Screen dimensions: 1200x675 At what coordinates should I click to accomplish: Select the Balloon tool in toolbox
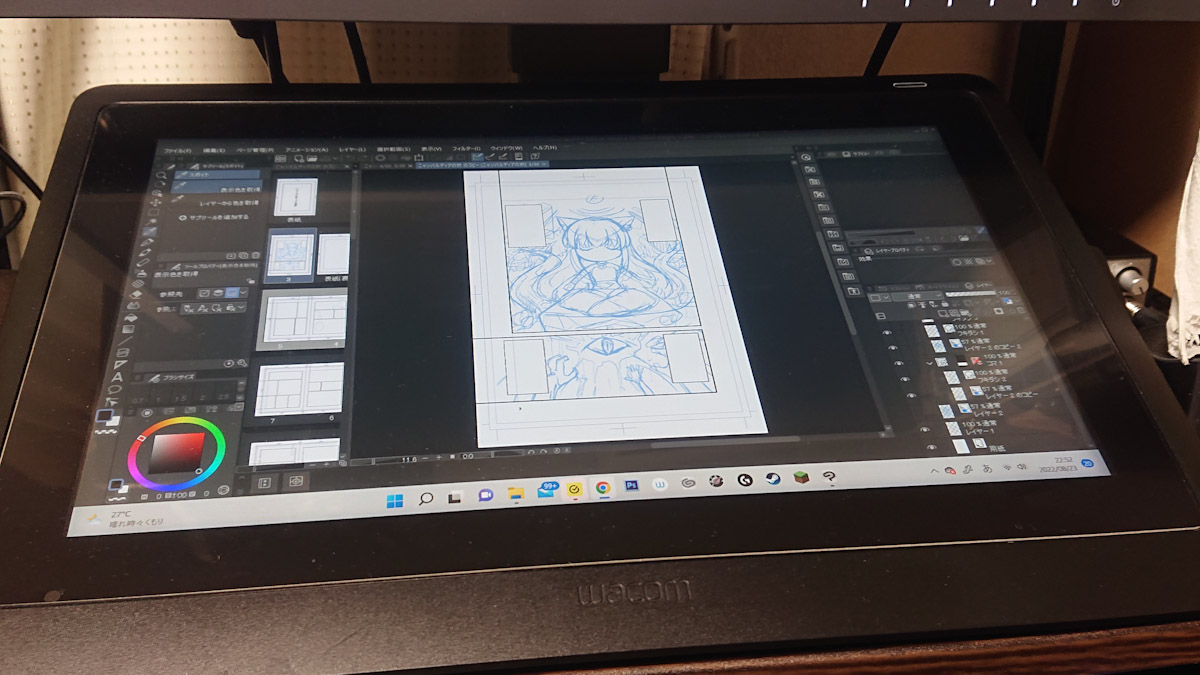[x=116, y=388]
